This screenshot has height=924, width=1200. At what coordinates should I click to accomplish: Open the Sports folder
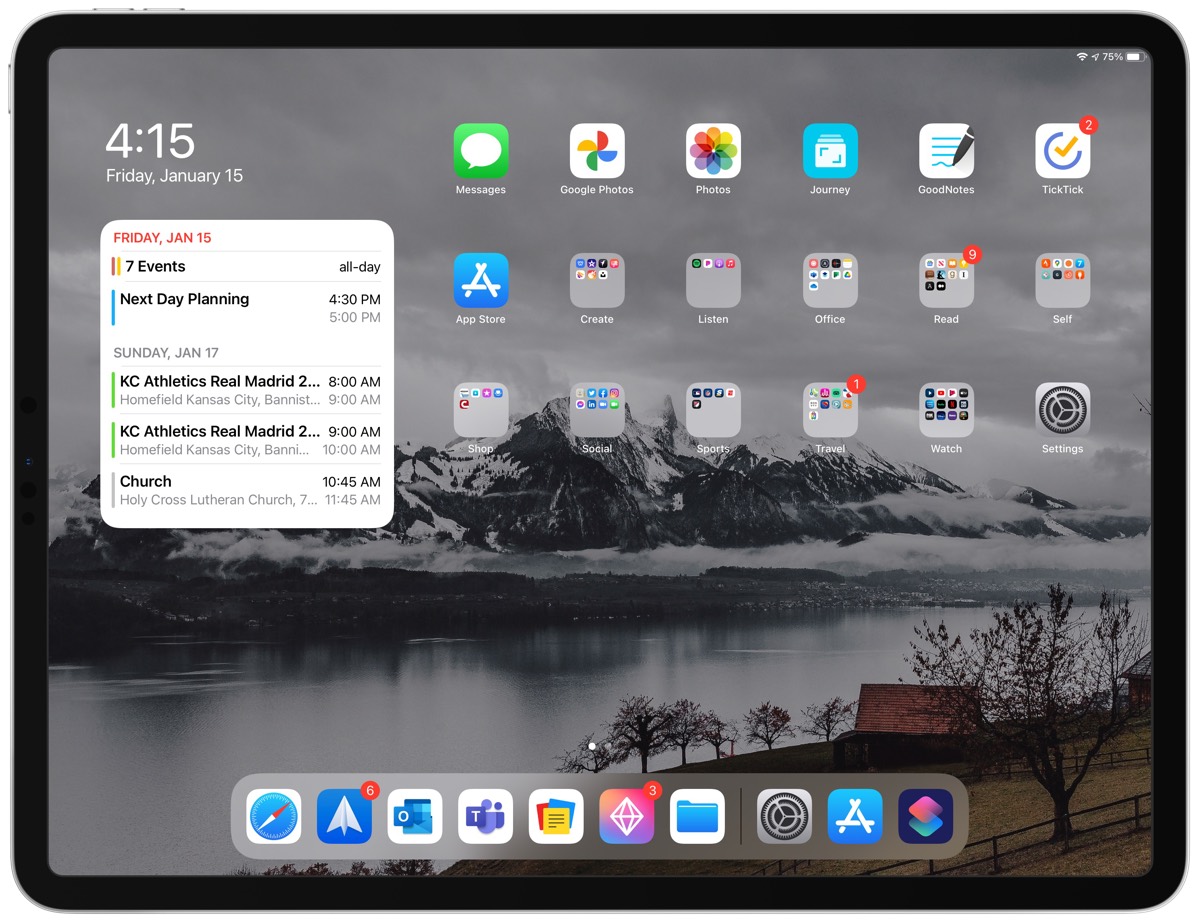point(713,410)
